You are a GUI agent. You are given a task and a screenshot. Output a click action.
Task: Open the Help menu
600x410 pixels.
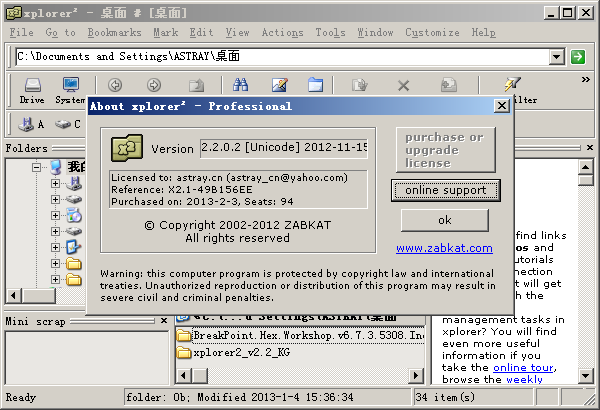[483, 33]
